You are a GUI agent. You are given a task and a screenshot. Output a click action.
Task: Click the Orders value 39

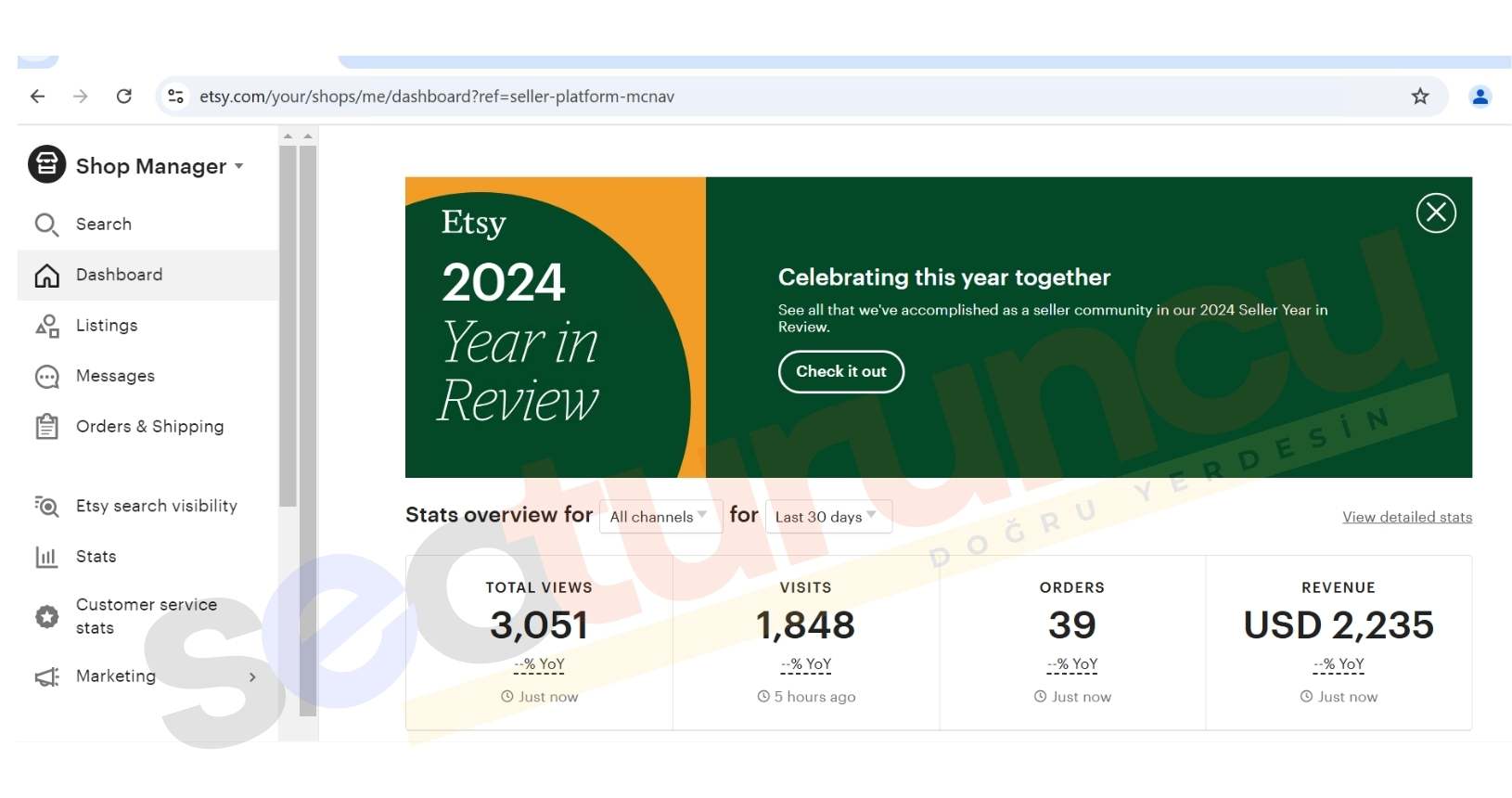click(1072, 625)
